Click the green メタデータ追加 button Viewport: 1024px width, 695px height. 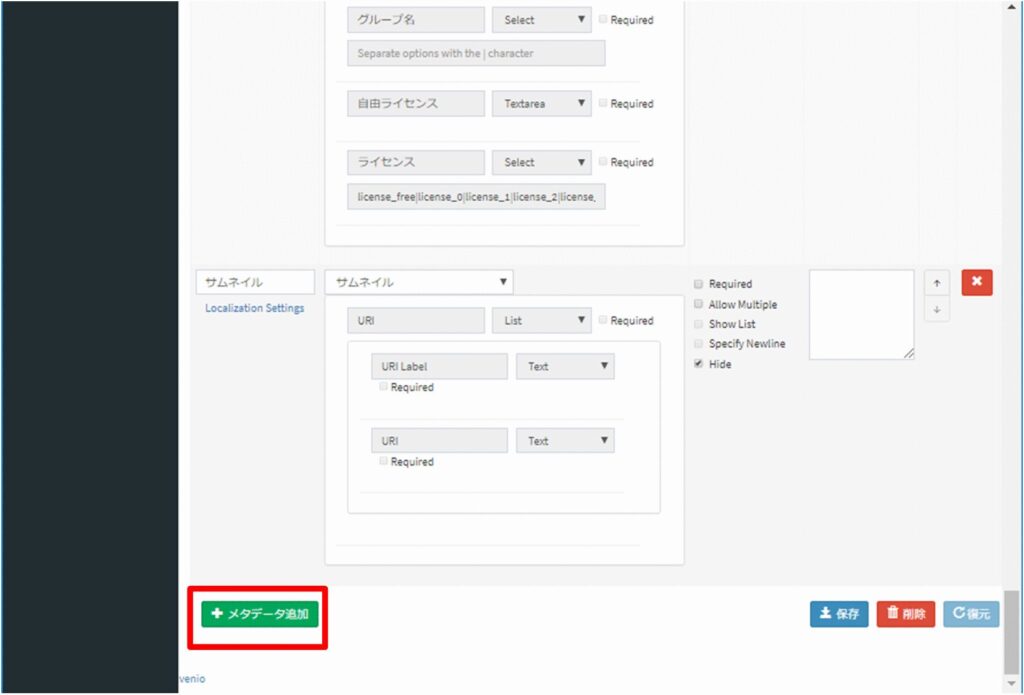[260, 614]
